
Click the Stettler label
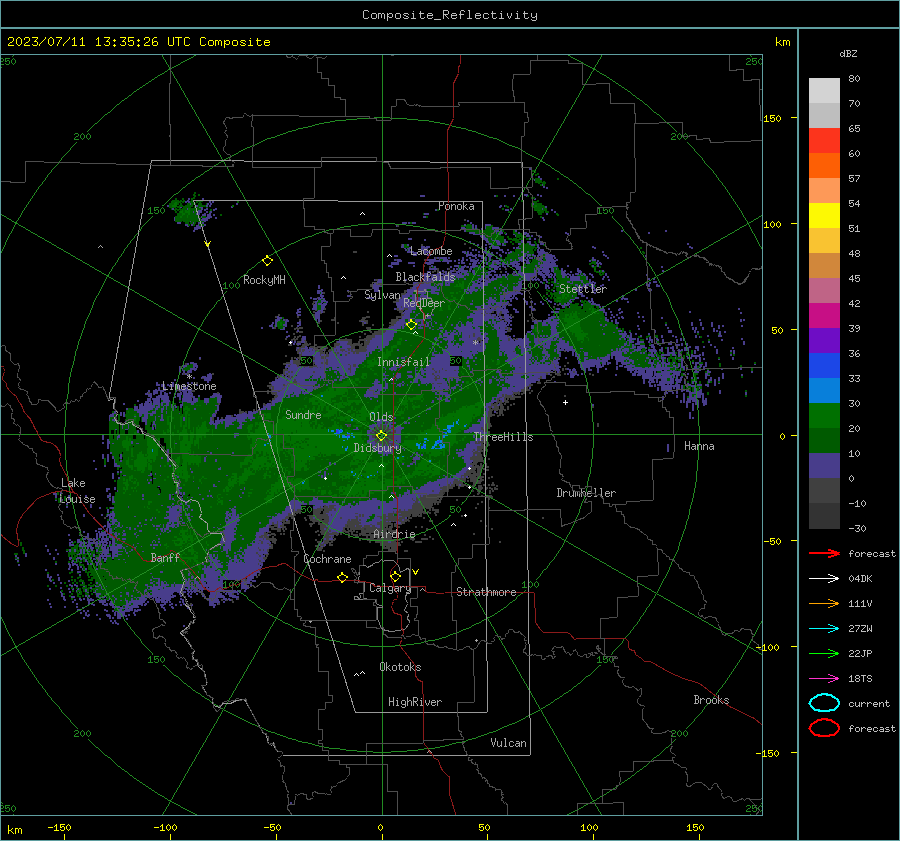click(583, 289)
